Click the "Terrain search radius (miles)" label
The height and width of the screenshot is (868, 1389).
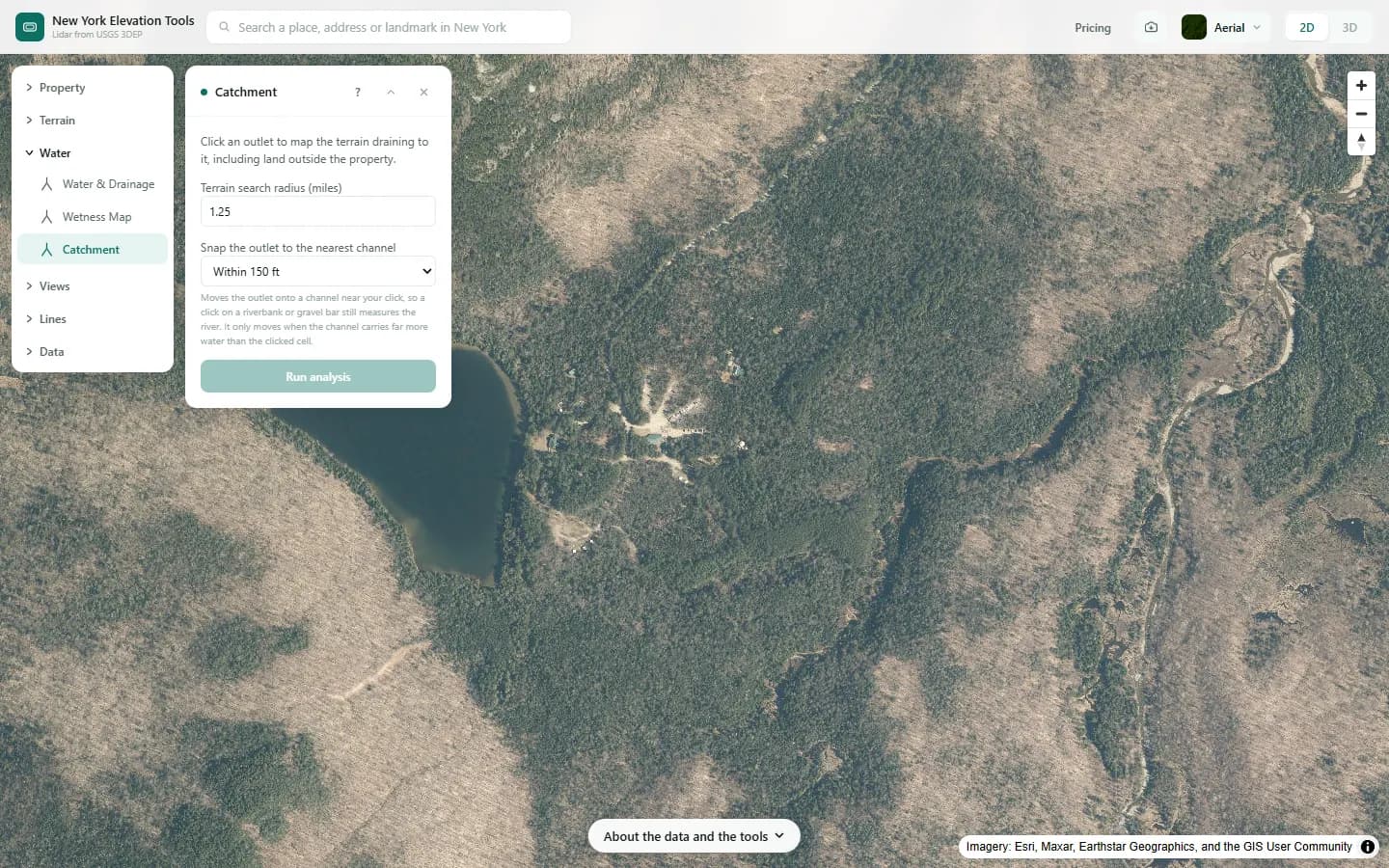coord(271,188)
